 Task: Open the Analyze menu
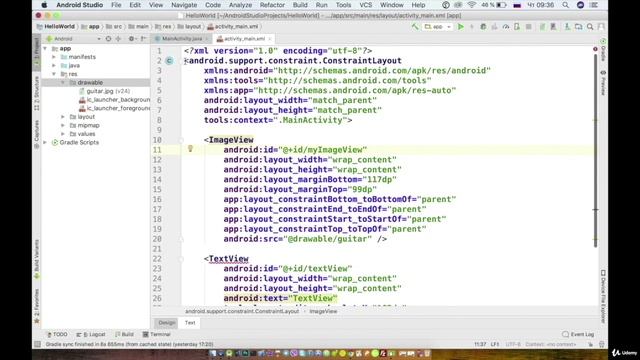pyautogui.click(x=240, y=5)
